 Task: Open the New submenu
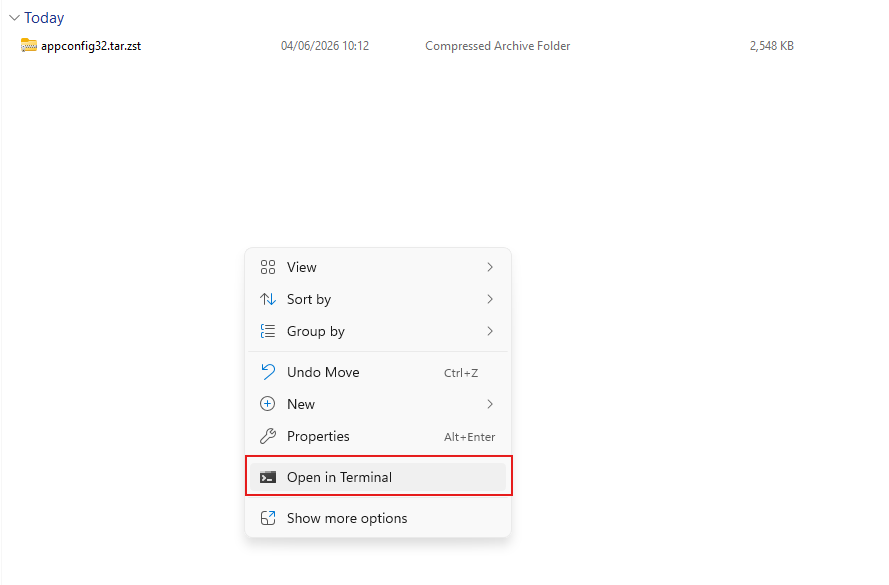click(x=378, y=404)
